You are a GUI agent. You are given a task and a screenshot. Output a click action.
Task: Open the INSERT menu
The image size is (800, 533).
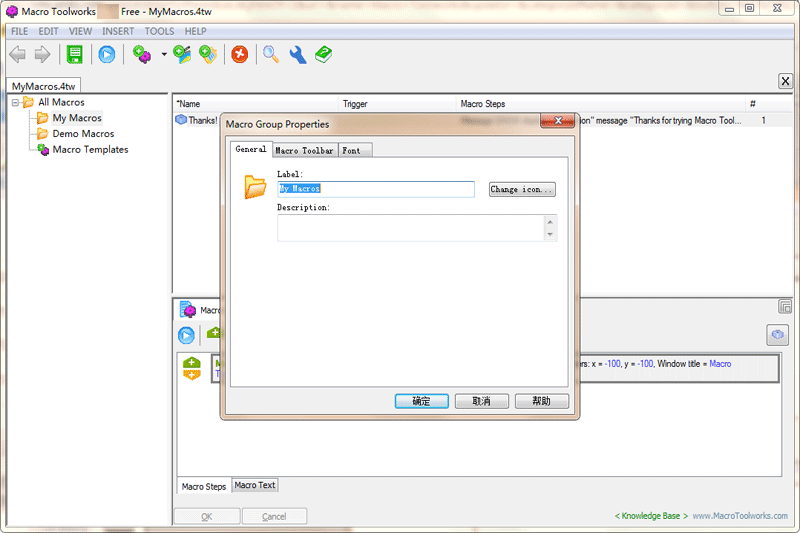point(118,31)
